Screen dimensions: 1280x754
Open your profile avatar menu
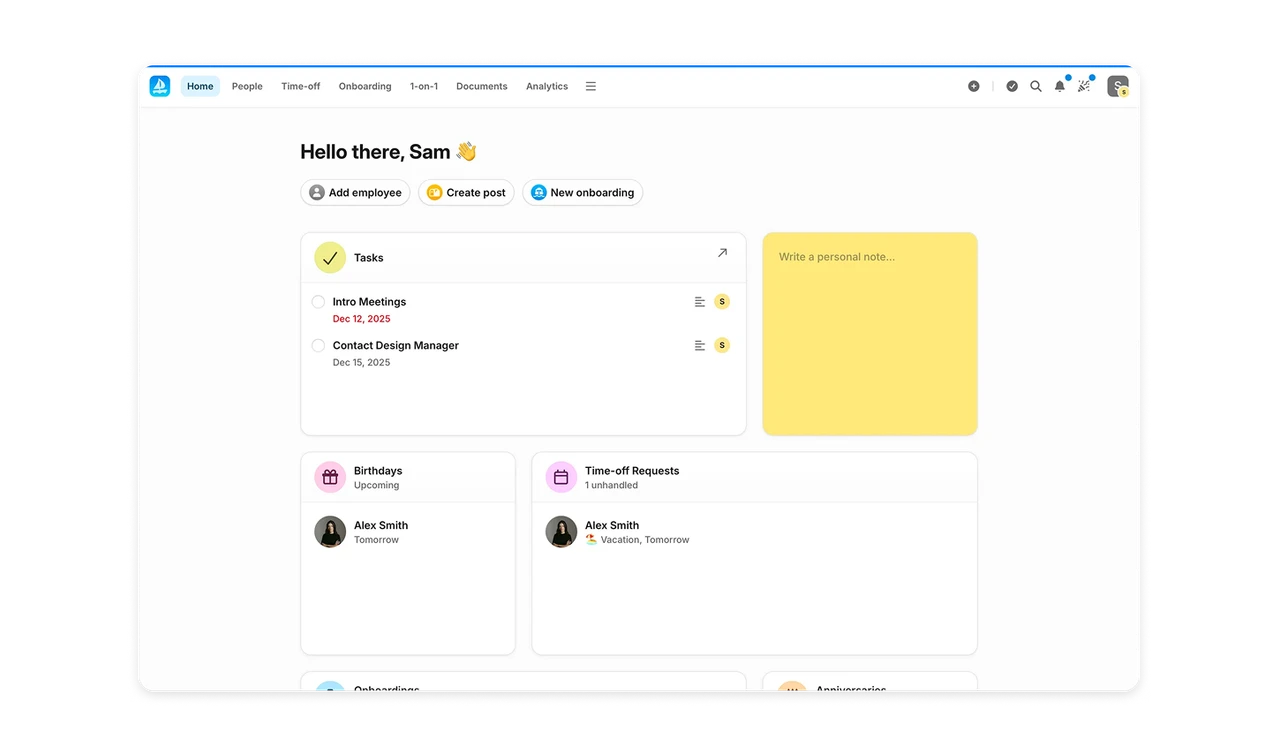coord(1117,86)
